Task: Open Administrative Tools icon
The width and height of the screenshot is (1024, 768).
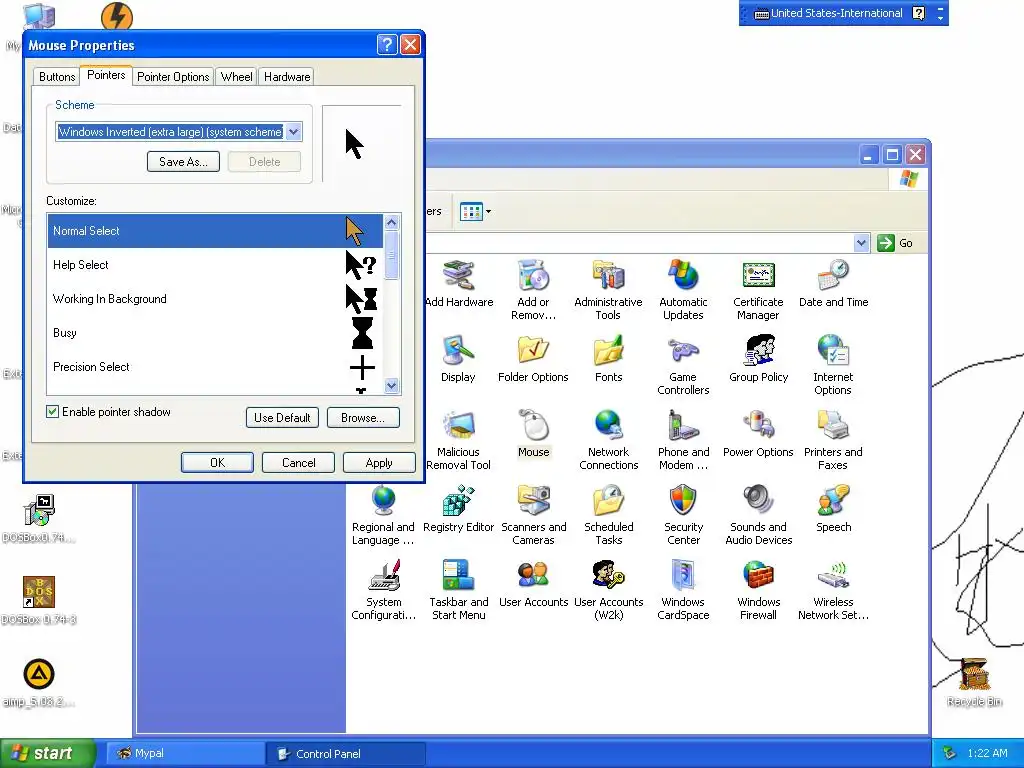Action: coord(608,275)
